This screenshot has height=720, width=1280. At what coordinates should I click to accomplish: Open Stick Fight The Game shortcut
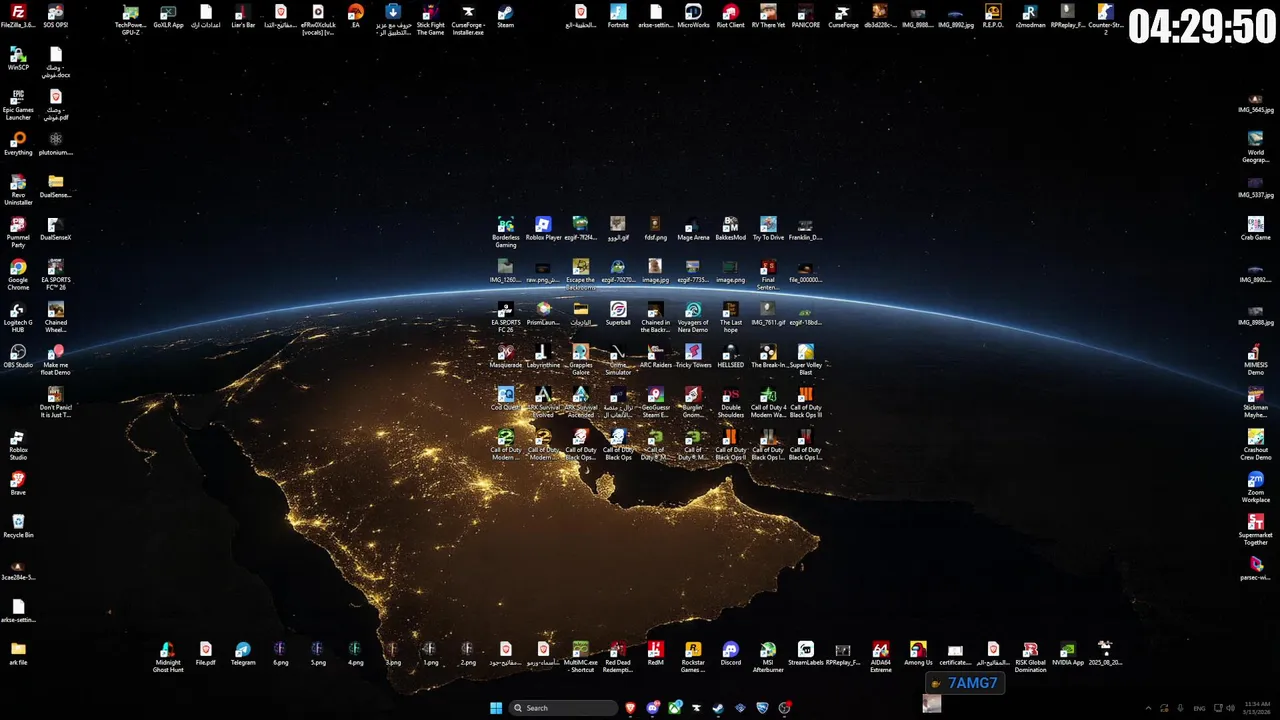click(430, 20)
